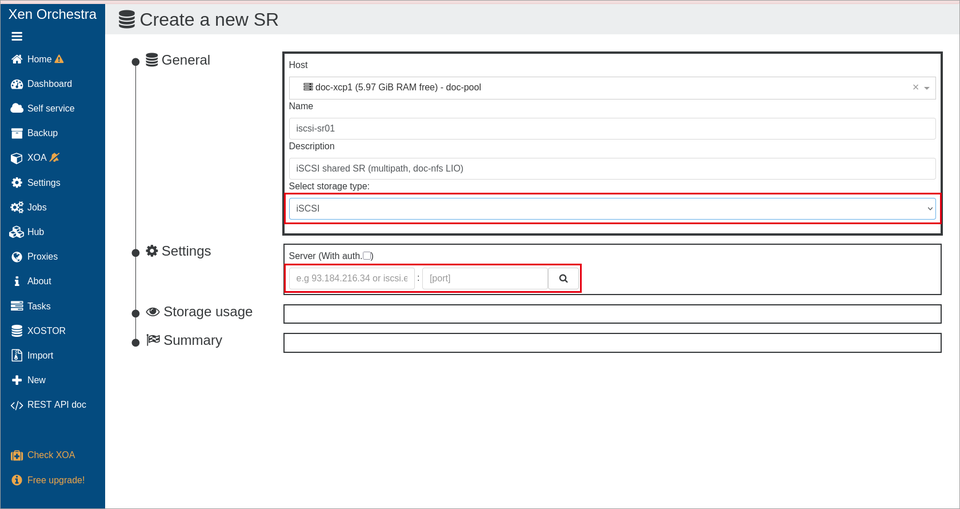Click the Free upgrade! link
The image size is (960, 509).
coord(56,480)
